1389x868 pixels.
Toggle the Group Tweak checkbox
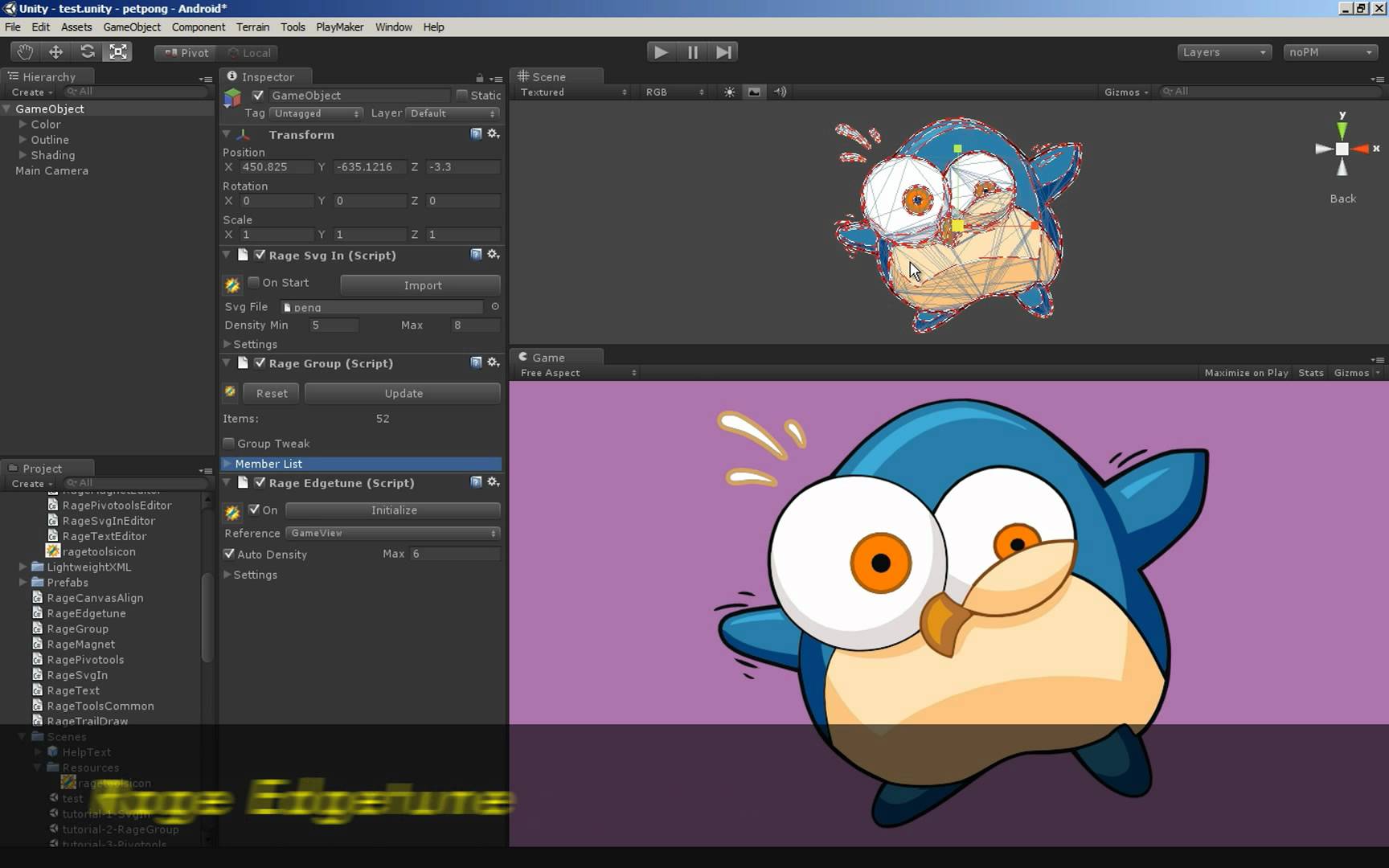tap(229, 443)
